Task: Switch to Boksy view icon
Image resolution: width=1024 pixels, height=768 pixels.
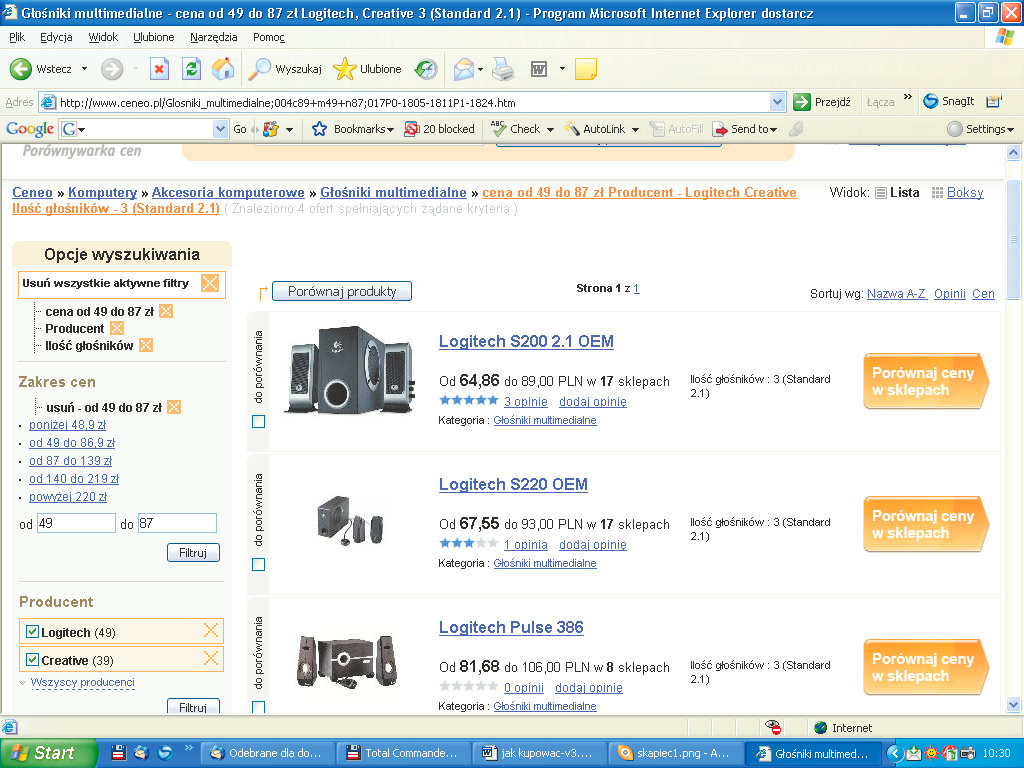Action: click(937, 193)
